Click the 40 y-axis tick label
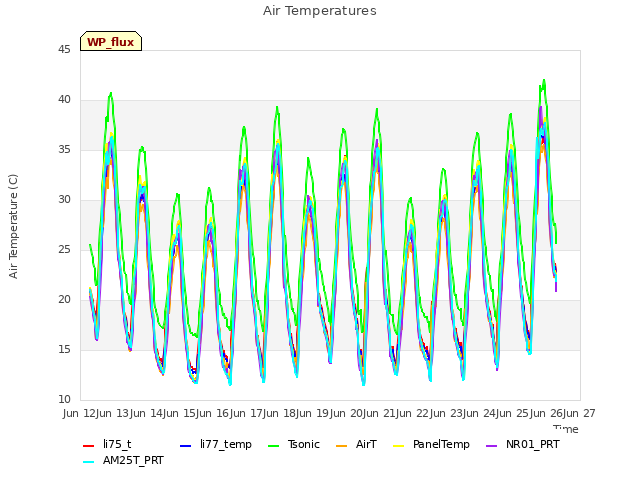The width and height of the screenshot is (640, 480). point(64,100)
